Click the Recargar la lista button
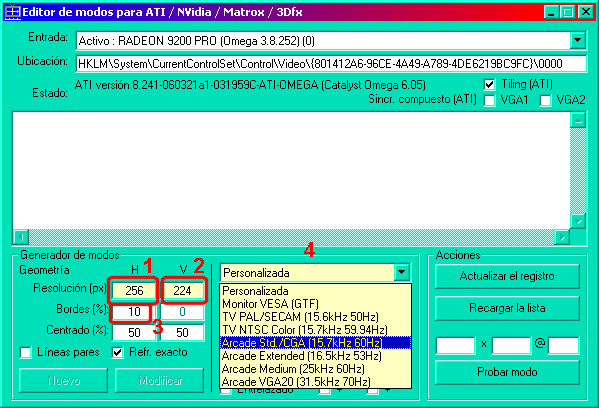 tap(507, 308)
